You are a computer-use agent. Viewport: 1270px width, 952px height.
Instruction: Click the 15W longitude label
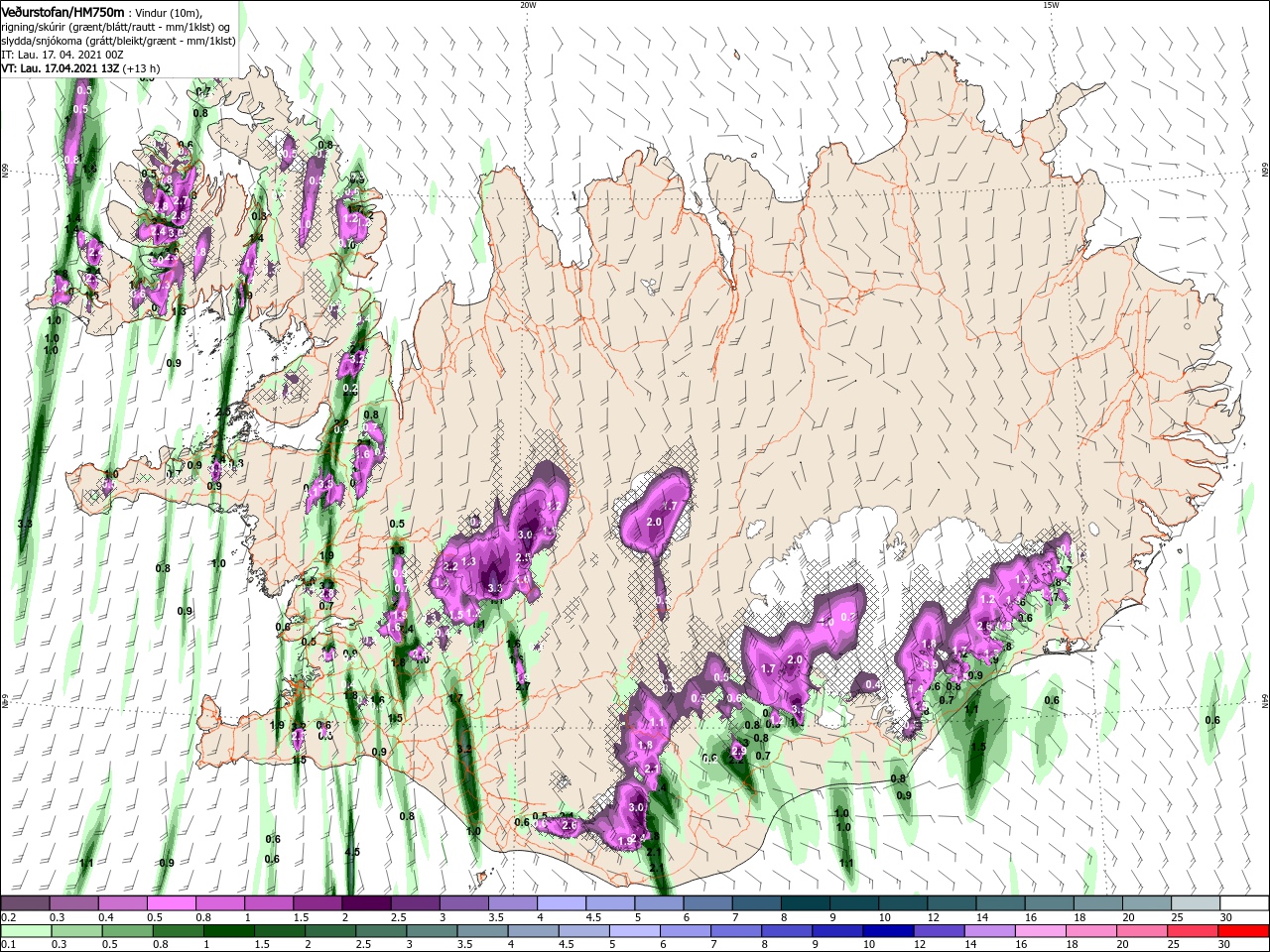click(1051, 5)
